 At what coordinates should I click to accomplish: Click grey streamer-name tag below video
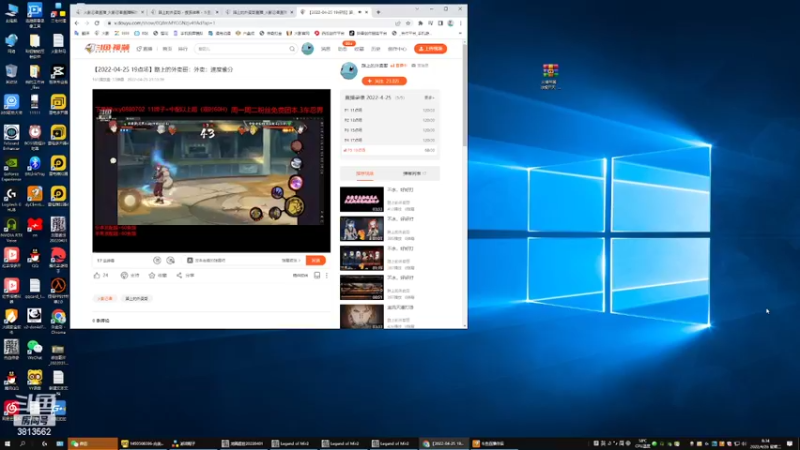[136, 298]
